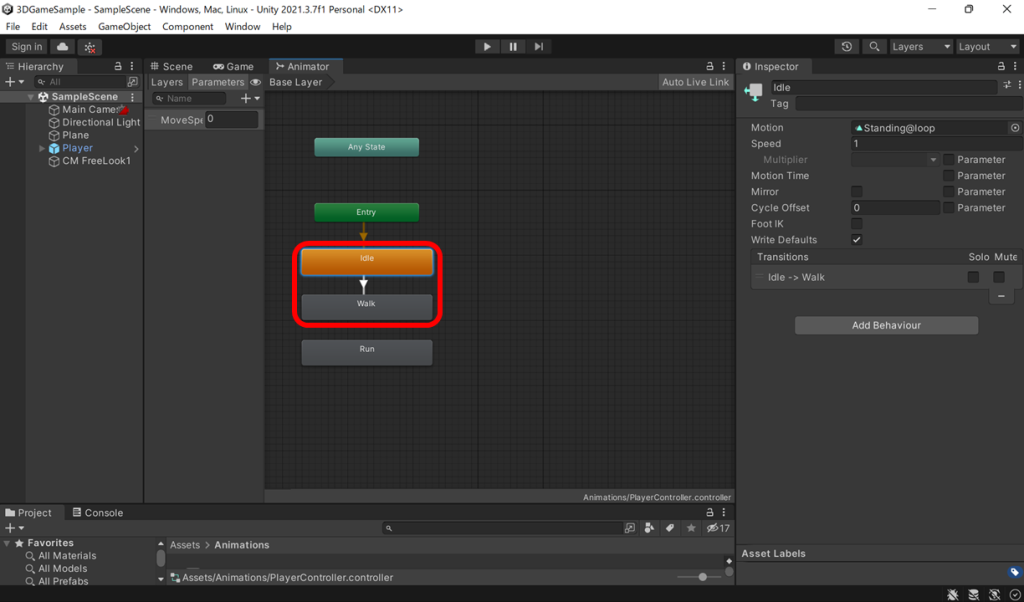The image size is (1024, 602).
Task: Open the Layers dropdown in the toolbar
Action: [x=919, y=46]
